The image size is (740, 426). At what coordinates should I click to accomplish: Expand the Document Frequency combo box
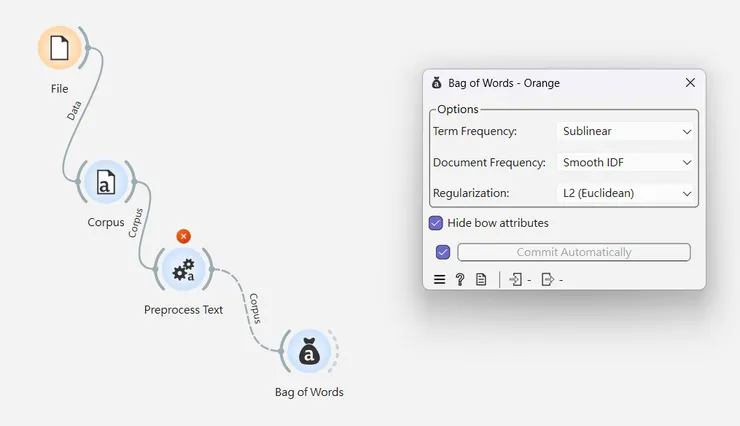626,162
